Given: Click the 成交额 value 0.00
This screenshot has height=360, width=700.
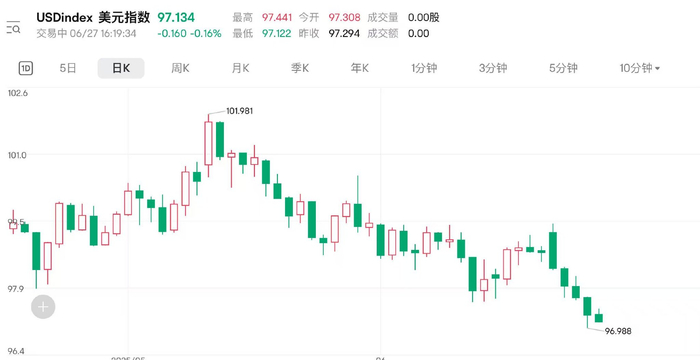Looking at the screenshot, I should 419,33.
